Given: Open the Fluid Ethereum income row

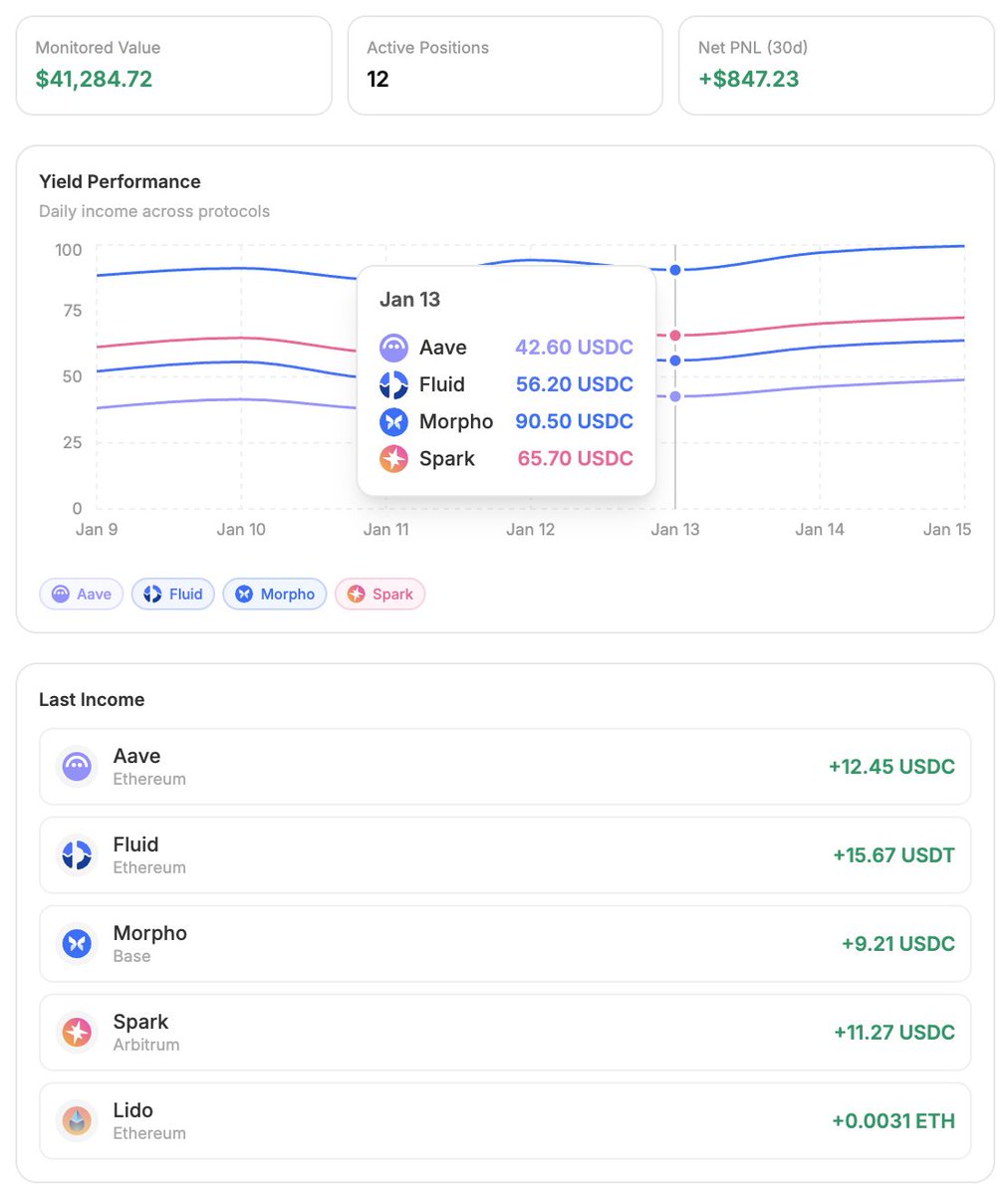Looking at the screenshot, I should [x=505, y=855].
